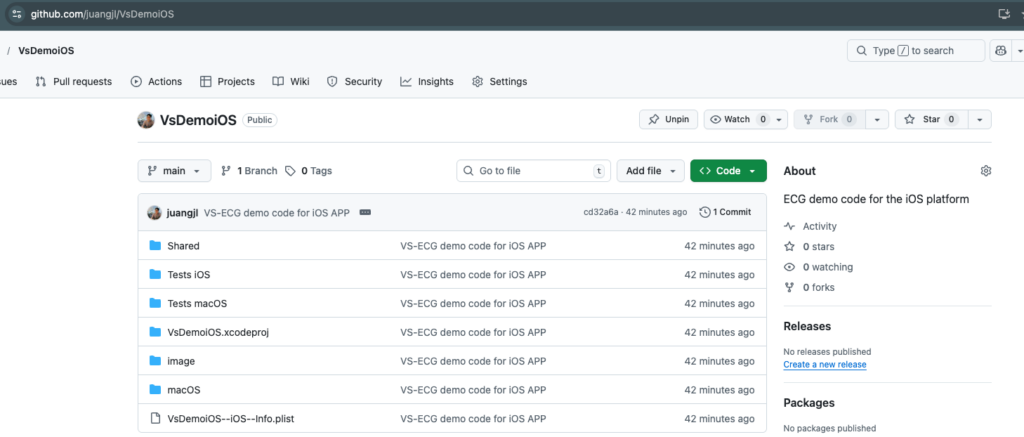Viewport: 1024px width, 437px height.
Task: Open the green Code dropdown
Action: [728, 171]
